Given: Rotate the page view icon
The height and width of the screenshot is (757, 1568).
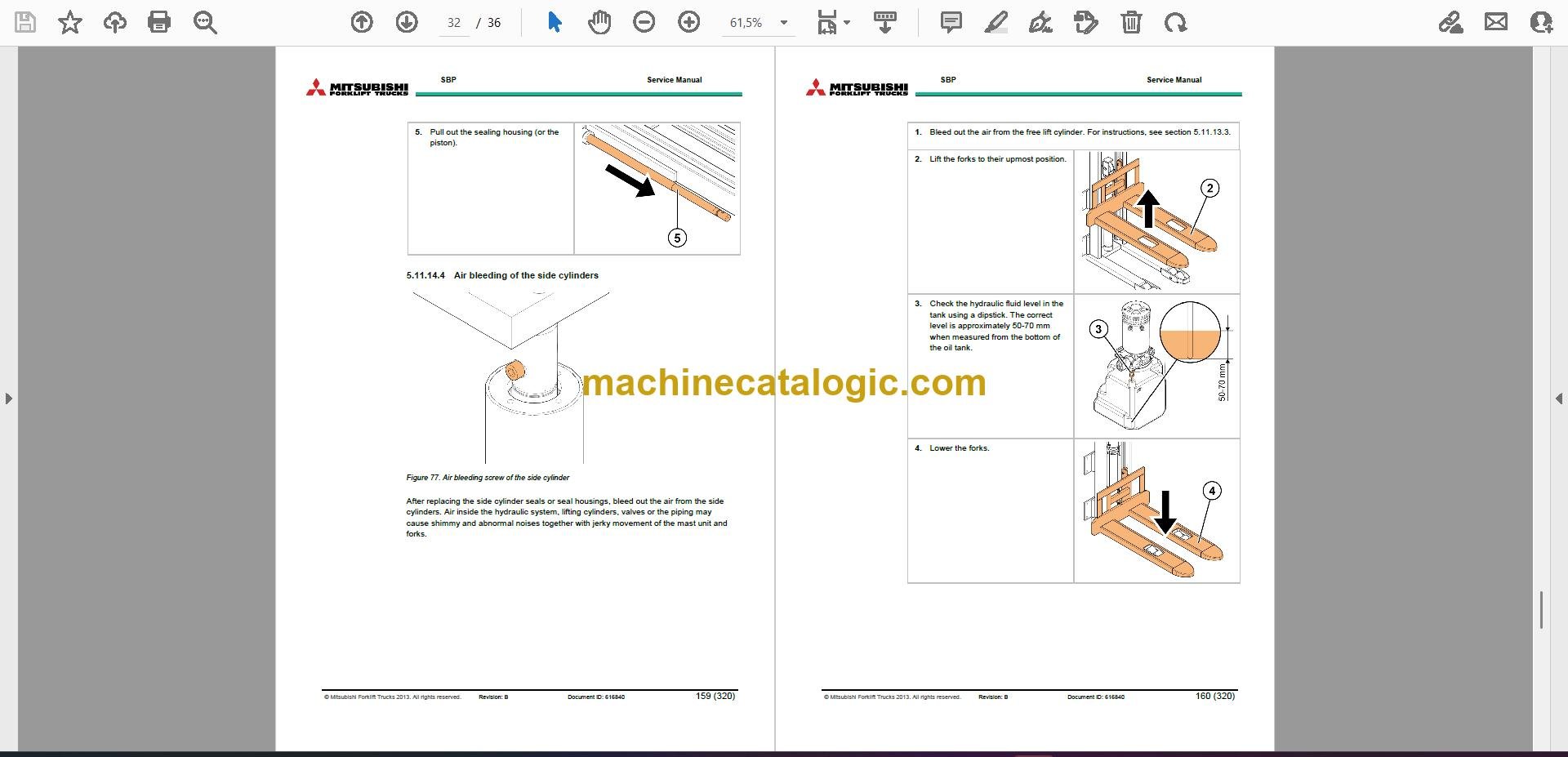Looking at the screenshot, I should point(1176,22).
